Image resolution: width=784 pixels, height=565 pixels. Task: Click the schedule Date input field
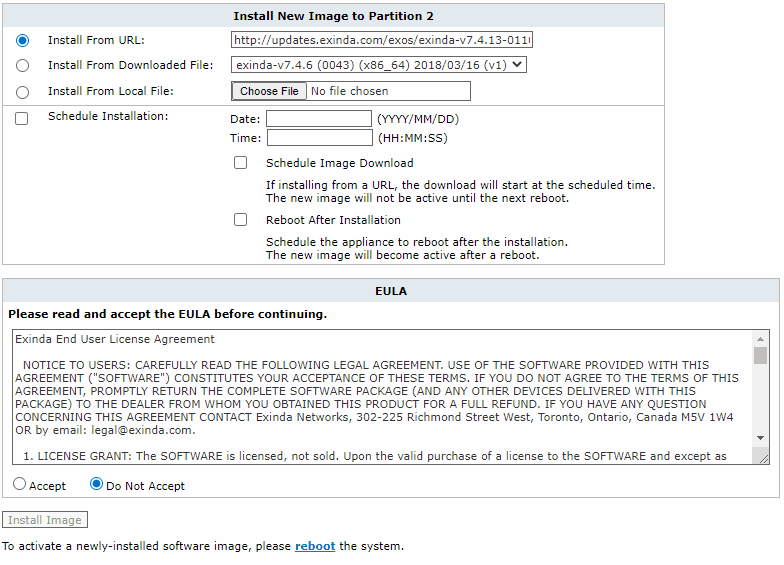pos(319,118)
